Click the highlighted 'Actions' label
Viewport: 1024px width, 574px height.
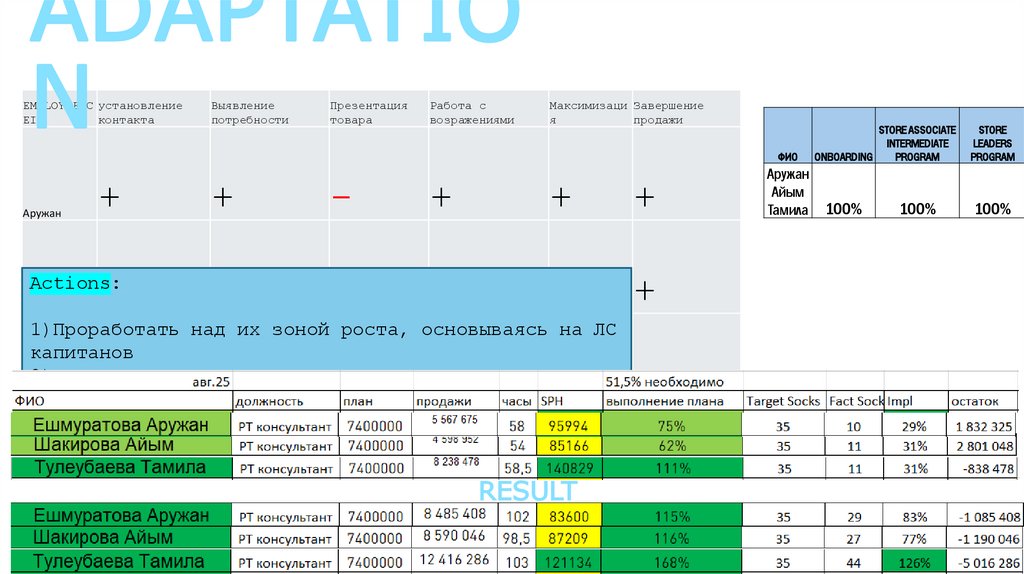coord(70,283)
